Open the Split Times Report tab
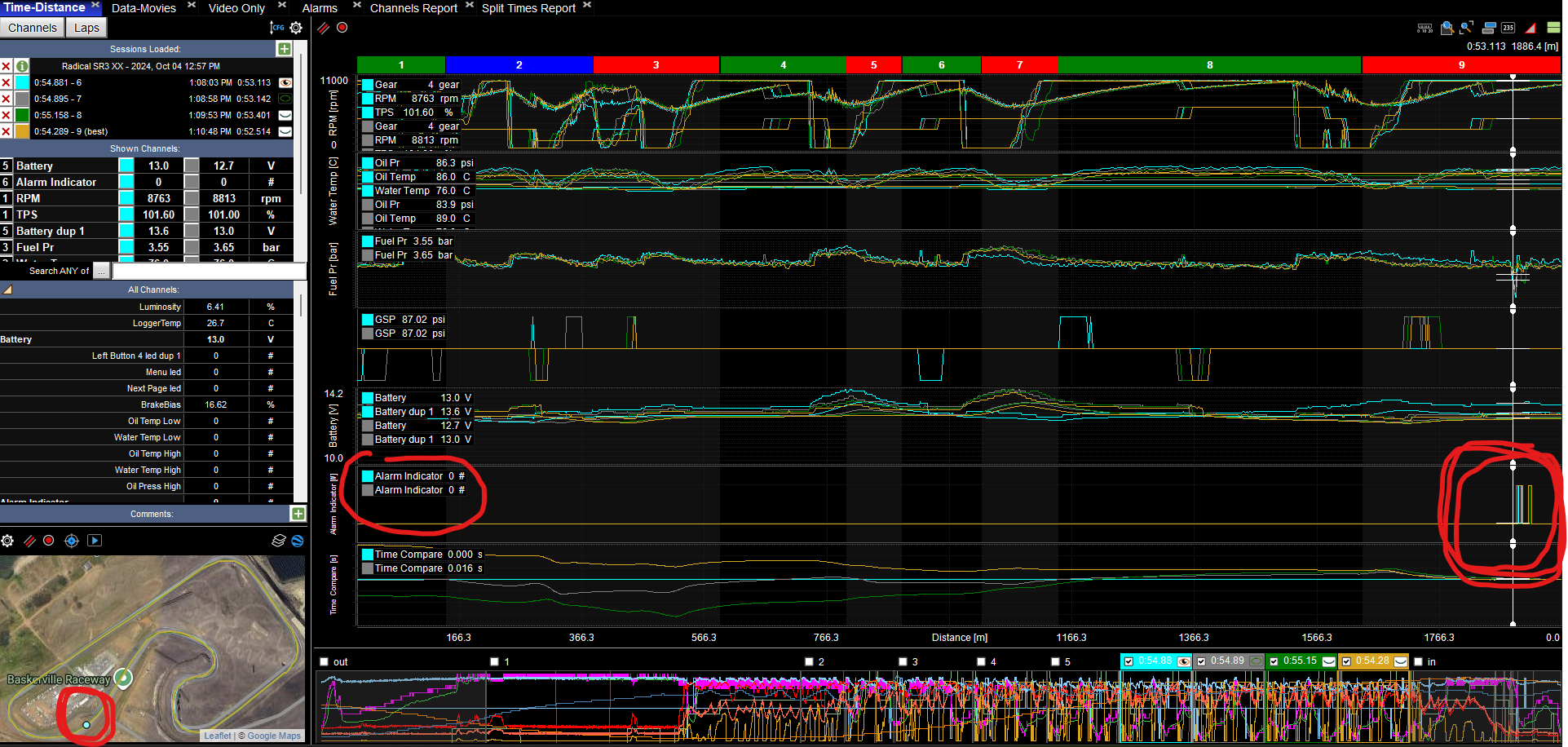This screenshot has height=747, width=1568. click(x=528, y=8)
